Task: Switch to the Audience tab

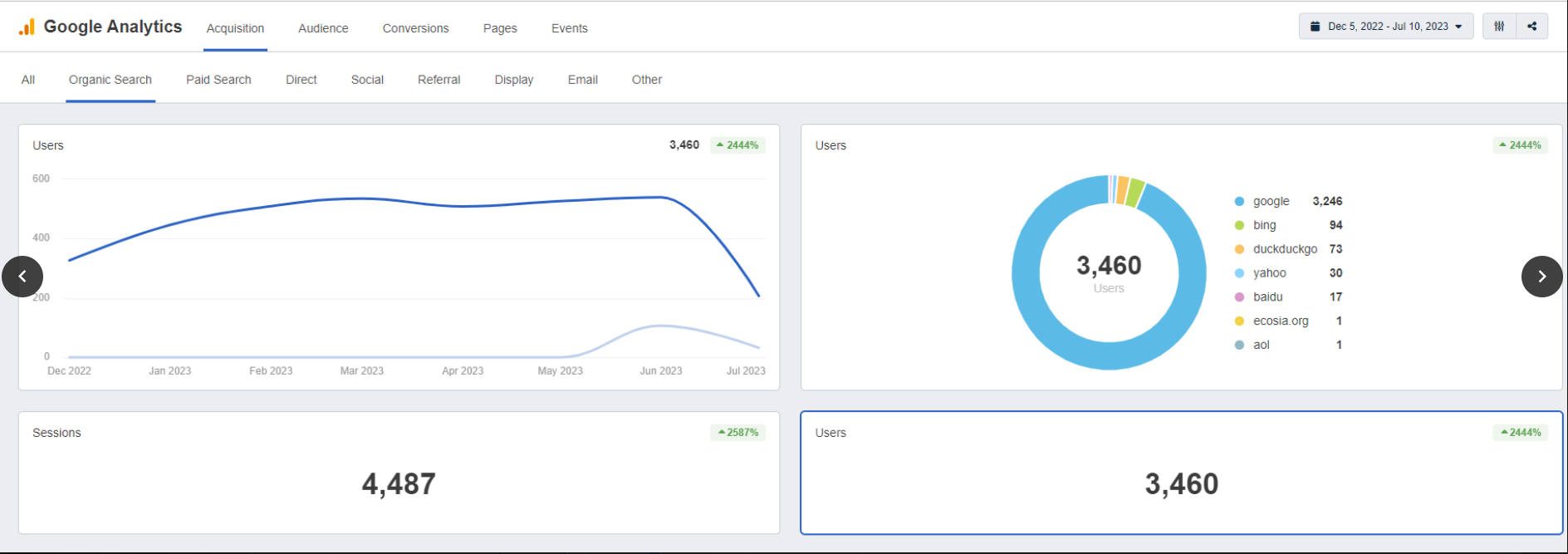Action: [323, 28]
